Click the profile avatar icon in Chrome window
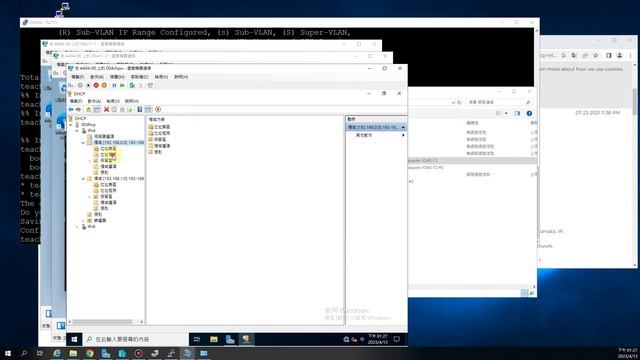The image size is (640, 360). 620,55
